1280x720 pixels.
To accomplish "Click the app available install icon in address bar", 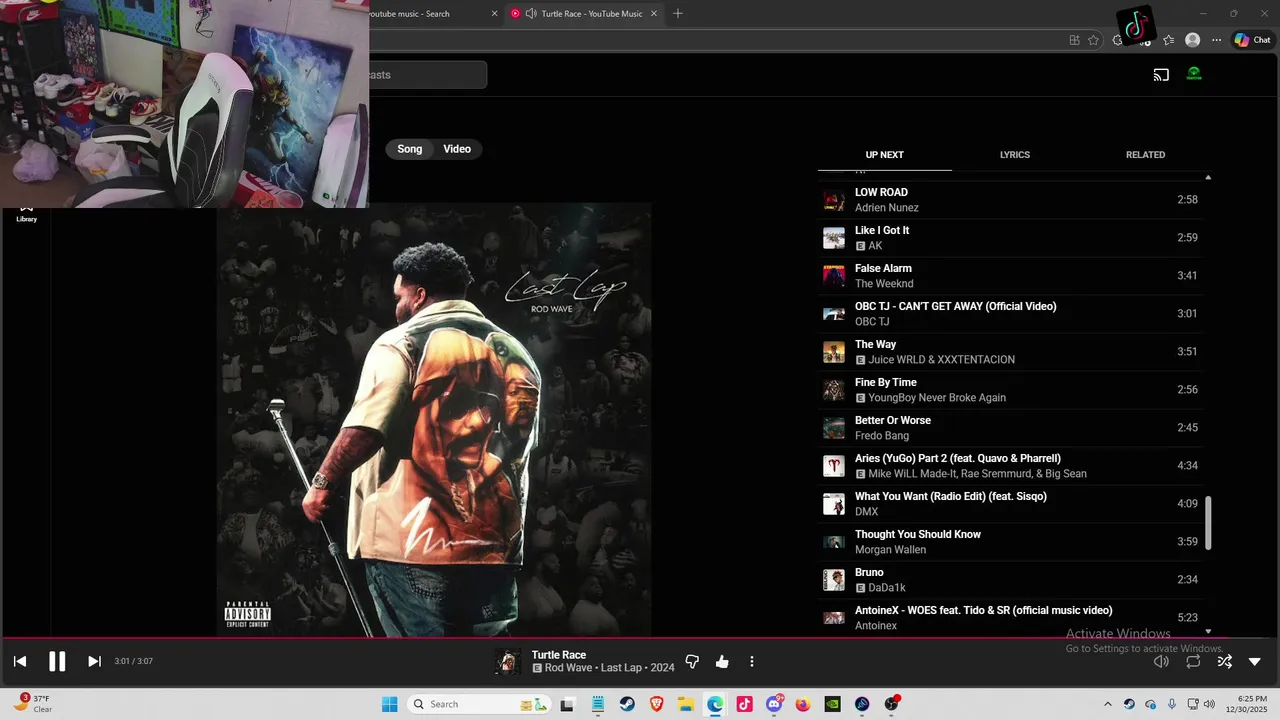I will coord(1074,40).
